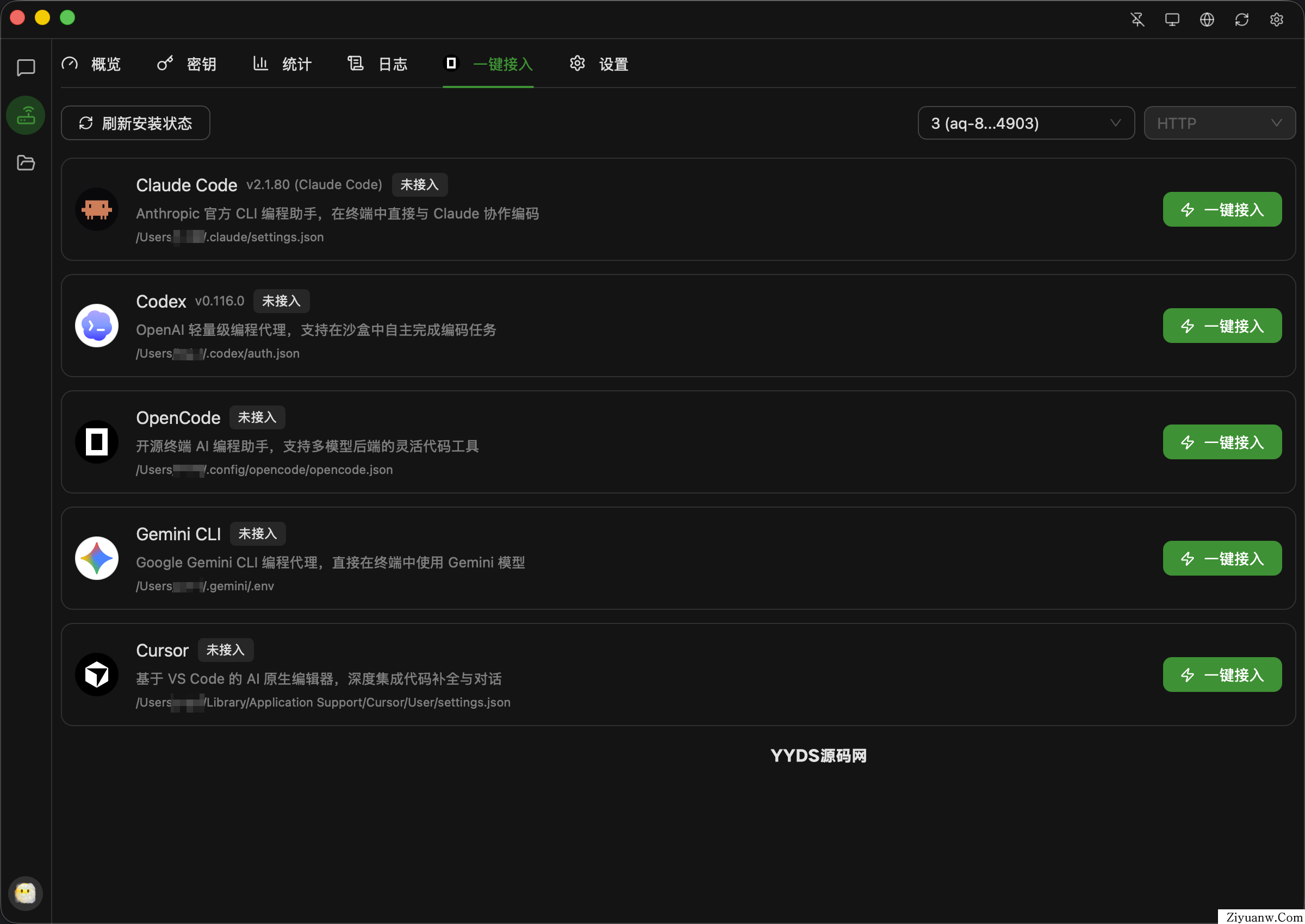Screen dimensions: 1305x924
Task: Click the OpenCode title text
Action: click(x=178, y=417)
